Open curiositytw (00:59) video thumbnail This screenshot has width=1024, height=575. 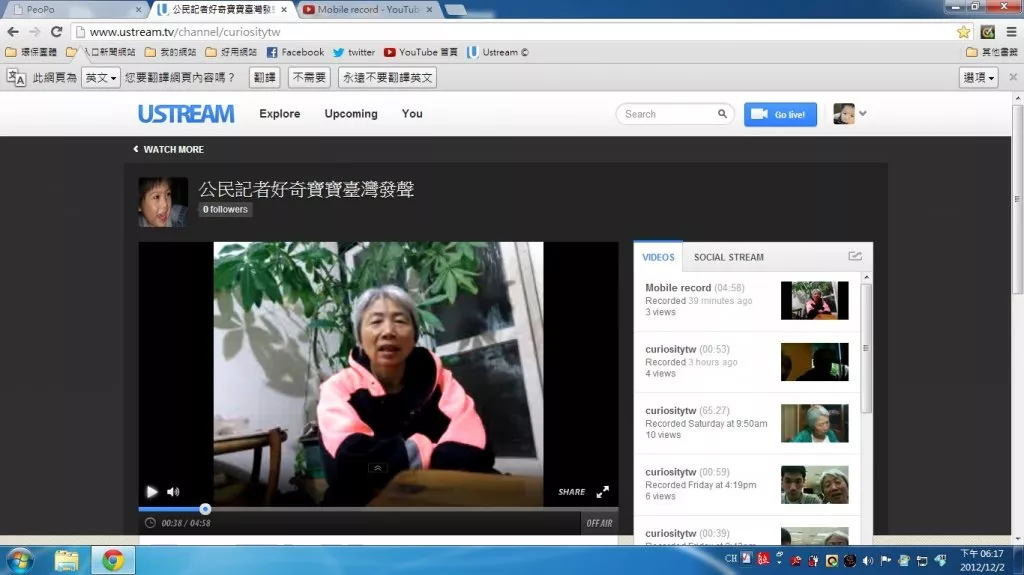(814, 485)
